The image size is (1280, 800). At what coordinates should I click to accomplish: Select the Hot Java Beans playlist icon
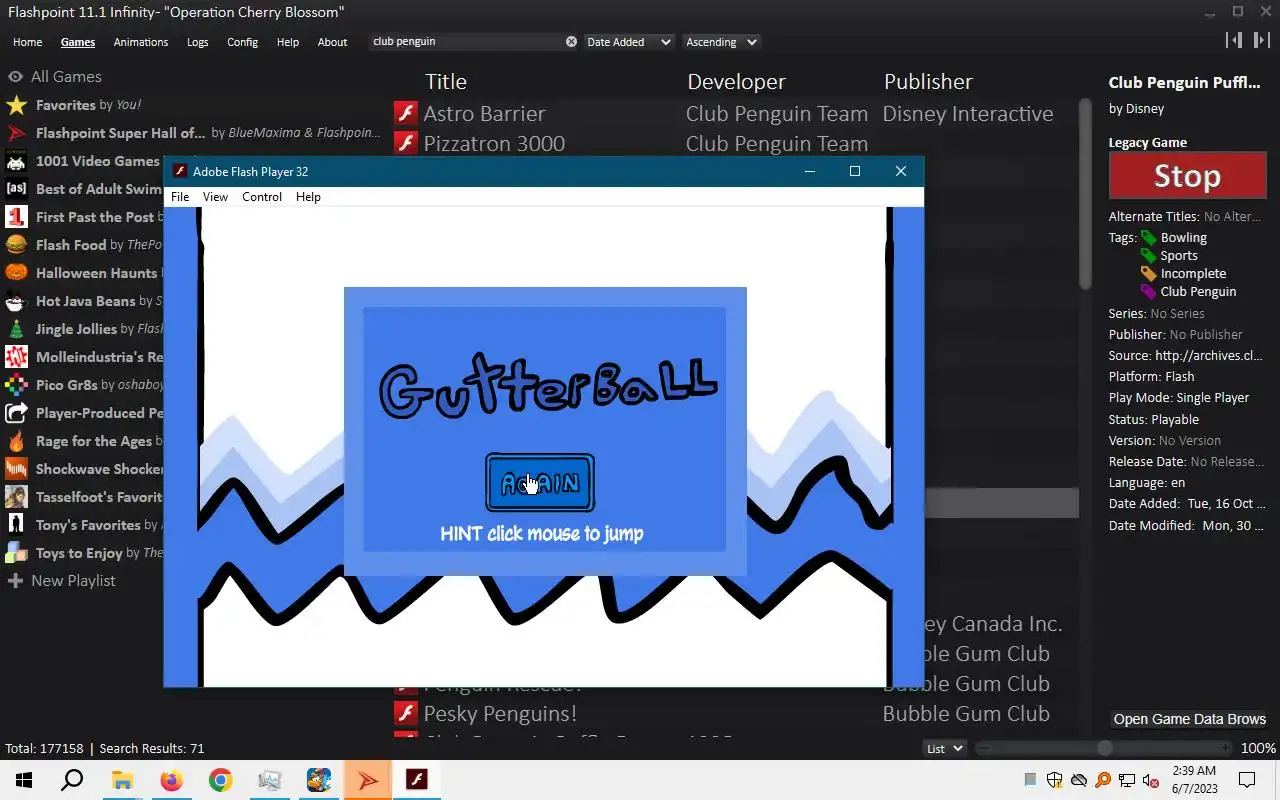pos(16,301)
